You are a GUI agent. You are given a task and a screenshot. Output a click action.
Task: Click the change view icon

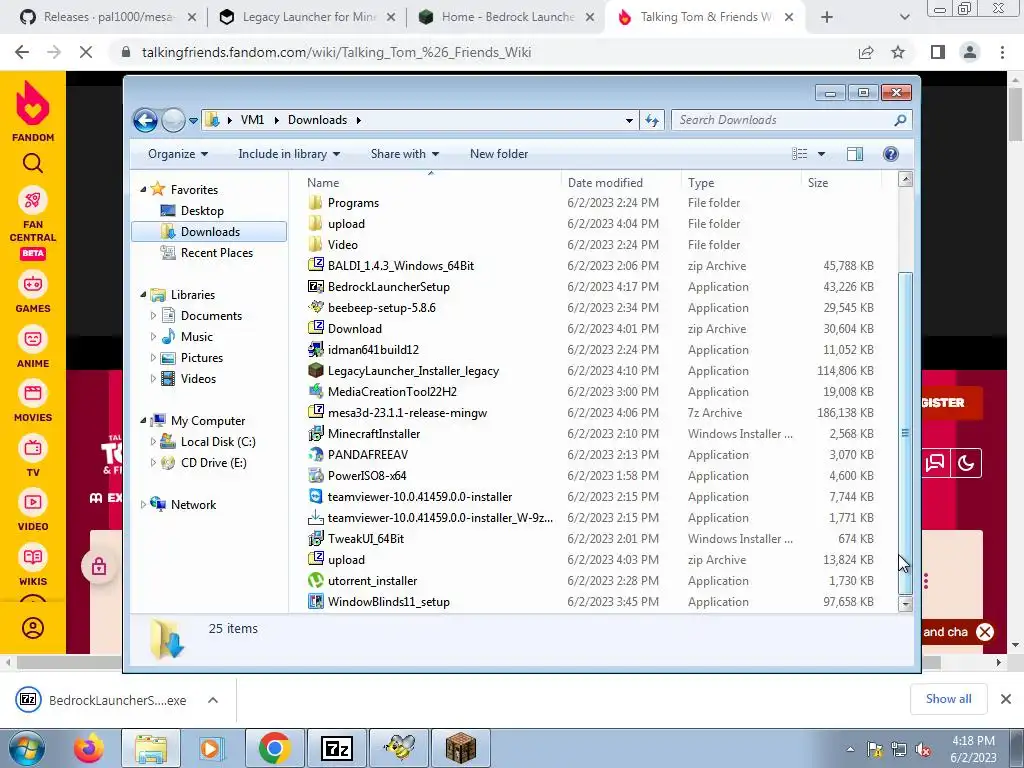[x=799, y=154]
